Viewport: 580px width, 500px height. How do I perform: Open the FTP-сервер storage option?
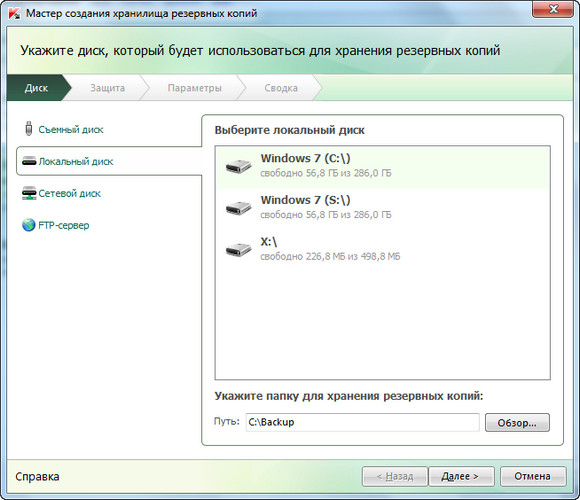pos(64,225)
